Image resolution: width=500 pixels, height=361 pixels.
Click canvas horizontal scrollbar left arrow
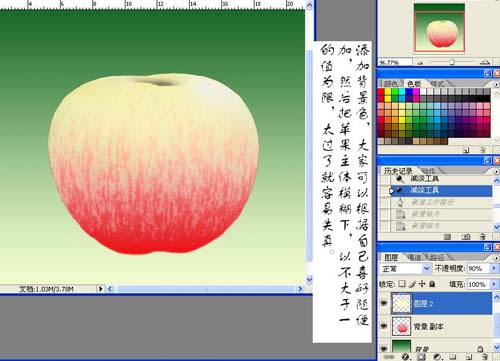point(110,289)
